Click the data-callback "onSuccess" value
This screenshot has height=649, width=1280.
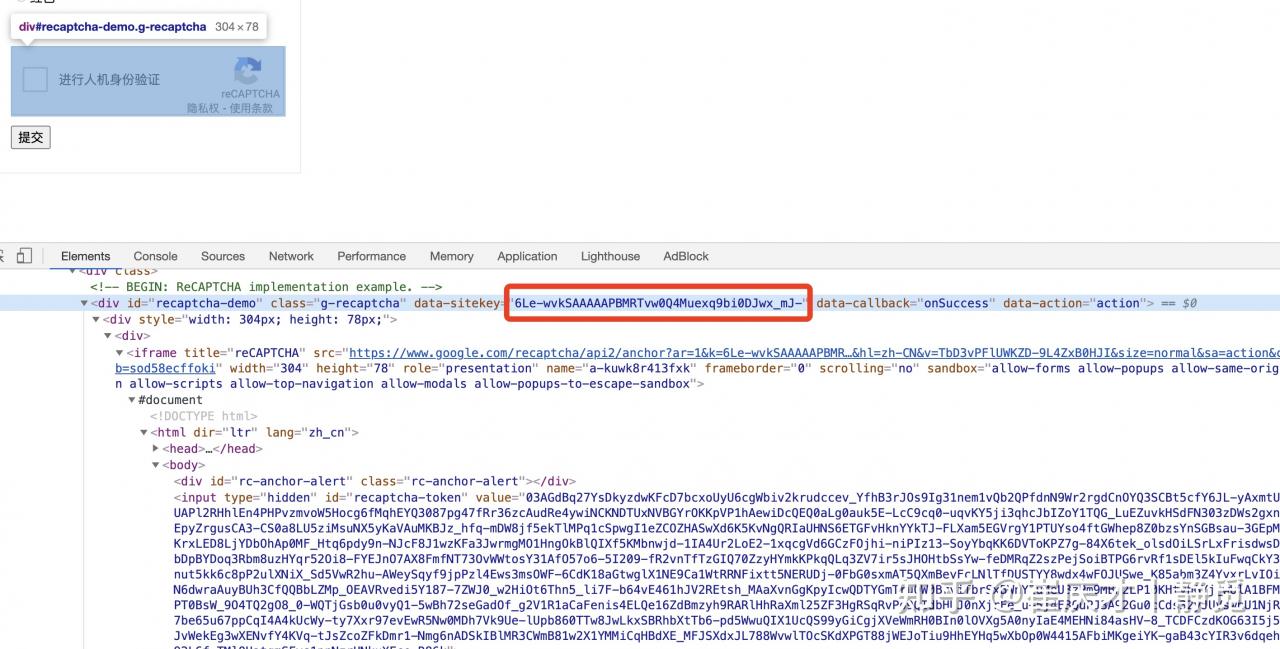pos(956,303)
